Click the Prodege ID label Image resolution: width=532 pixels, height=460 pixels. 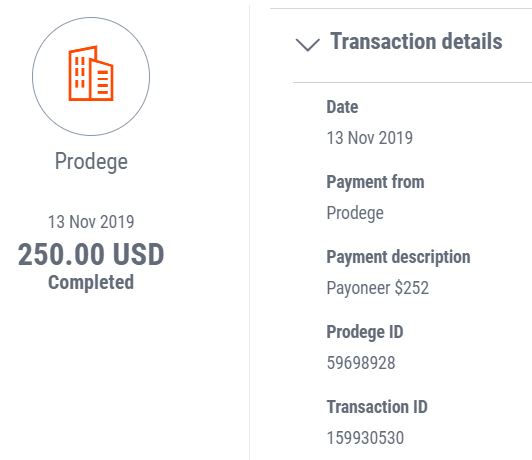point(365,332)
